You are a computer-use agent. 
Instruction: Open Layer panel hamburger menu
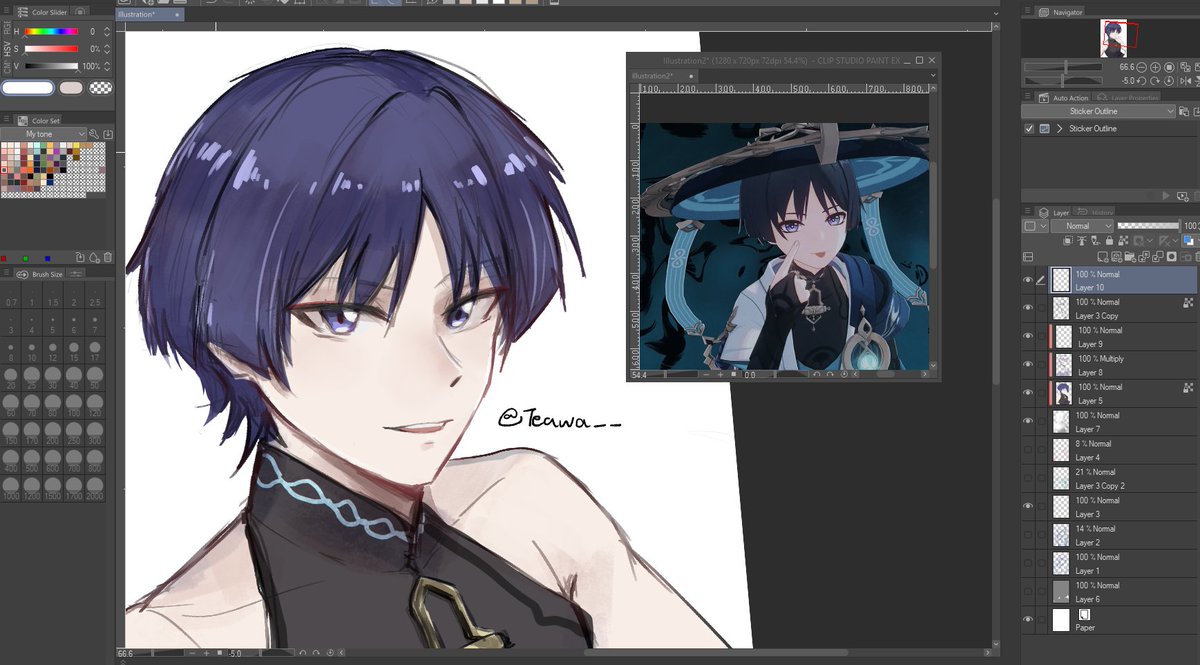tap(1028, 212)
